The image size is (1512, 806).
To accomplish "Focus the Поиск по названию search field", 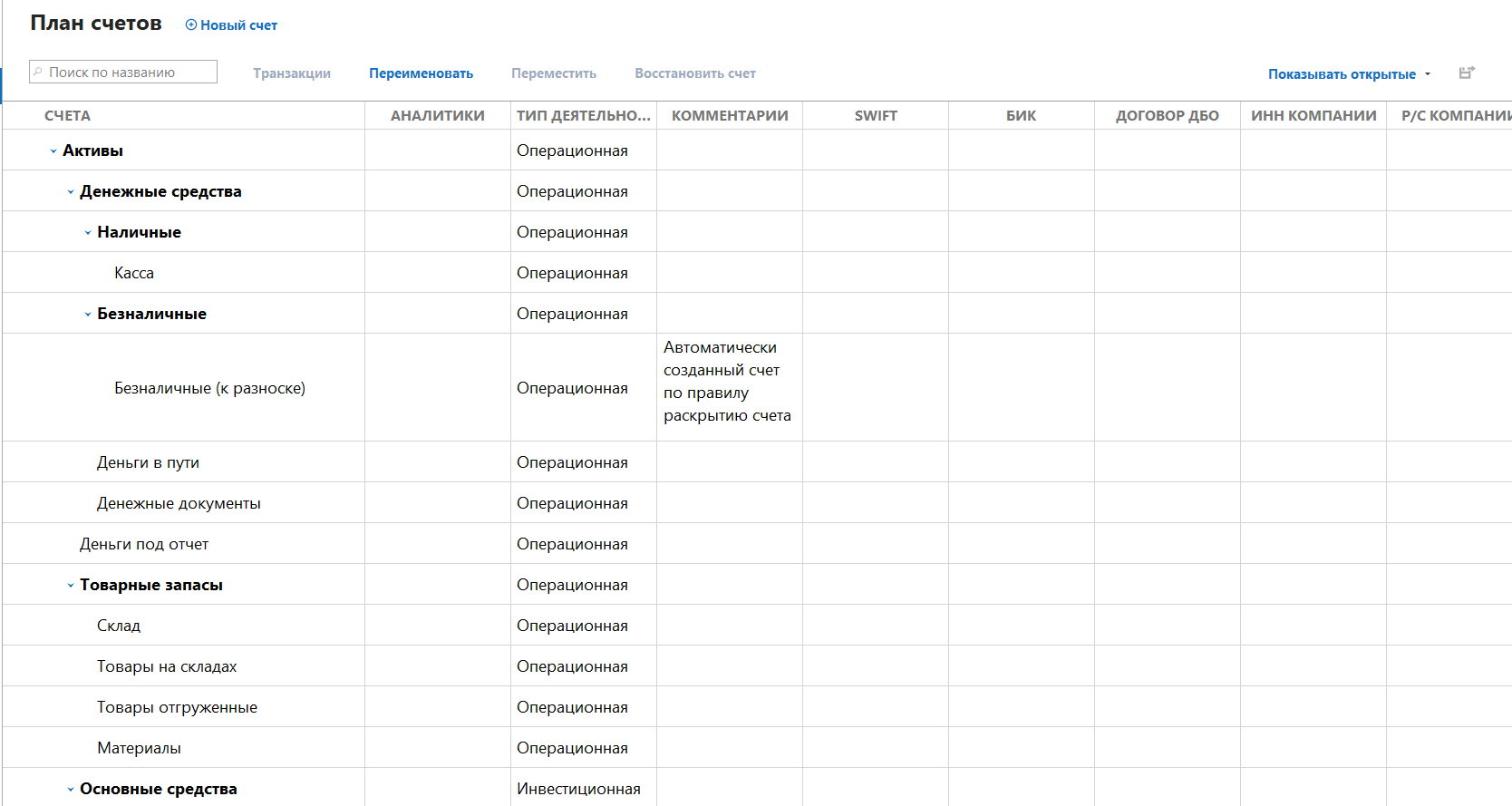I will point(123,72).
